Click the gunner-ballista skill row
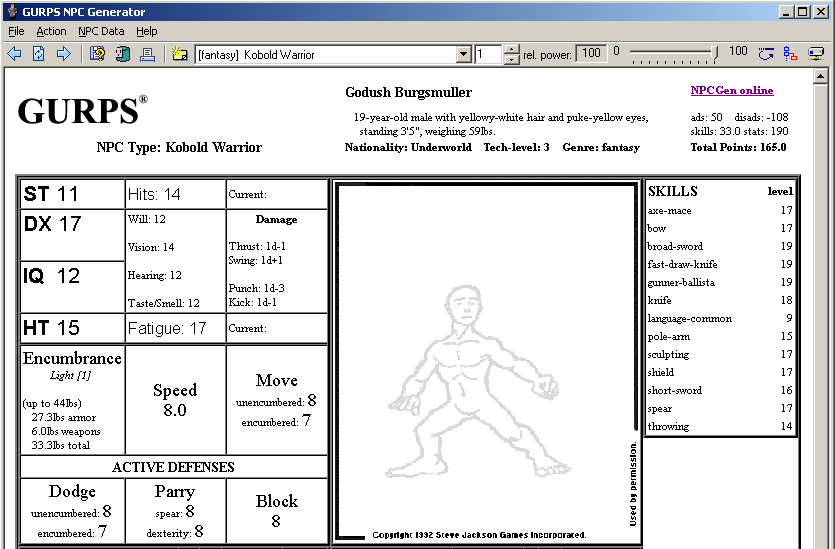 click(720, 282)
